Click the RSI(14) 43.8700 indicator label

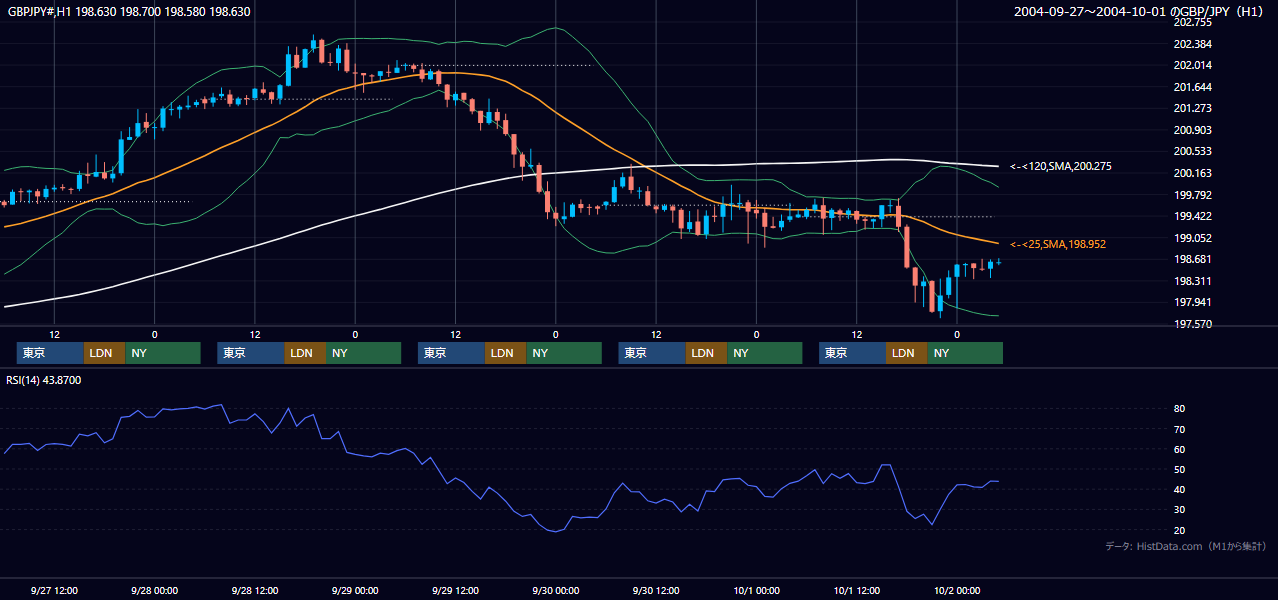tap(44, 380)
